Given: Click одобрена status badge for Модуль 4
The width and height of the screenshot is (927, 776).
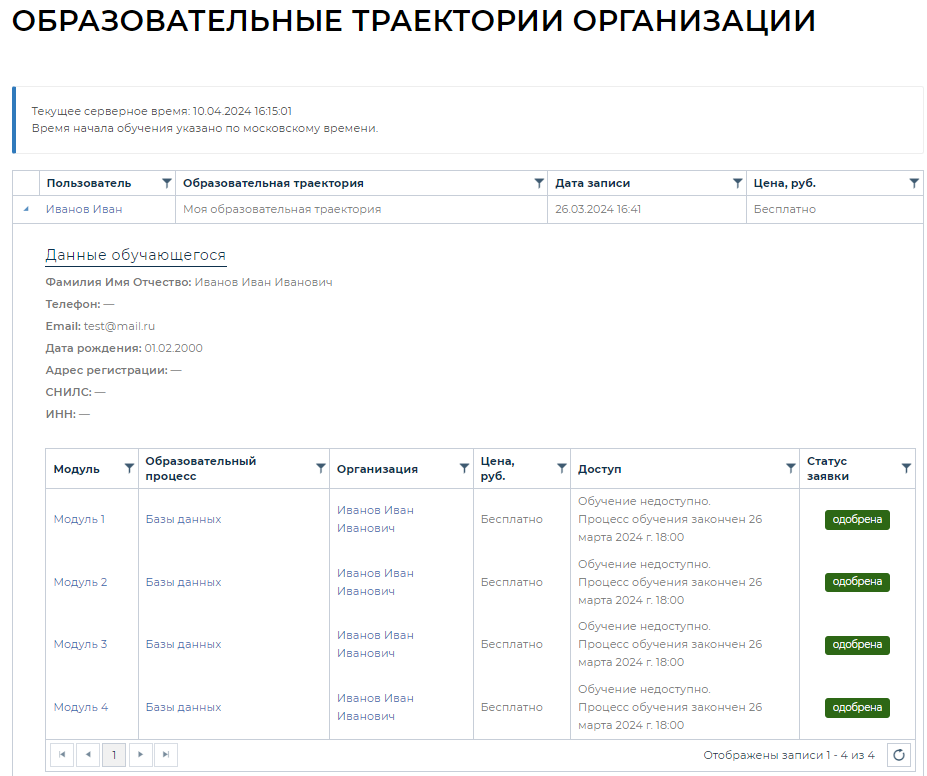Looking at the screenshot, I should pyautogui.click(x=857, y=707).
